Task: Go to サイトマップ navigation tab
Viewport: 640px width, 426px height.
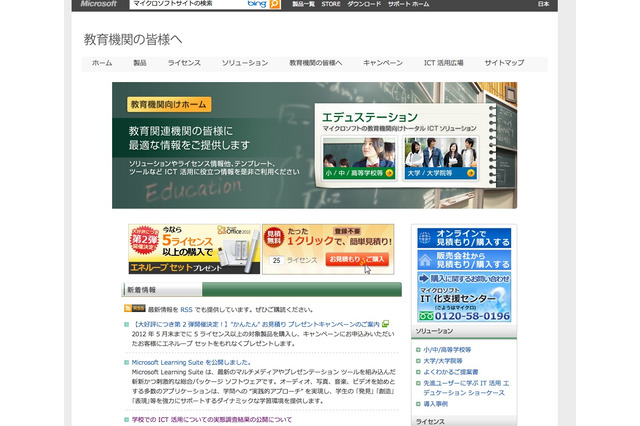Action: coord(504,63)
